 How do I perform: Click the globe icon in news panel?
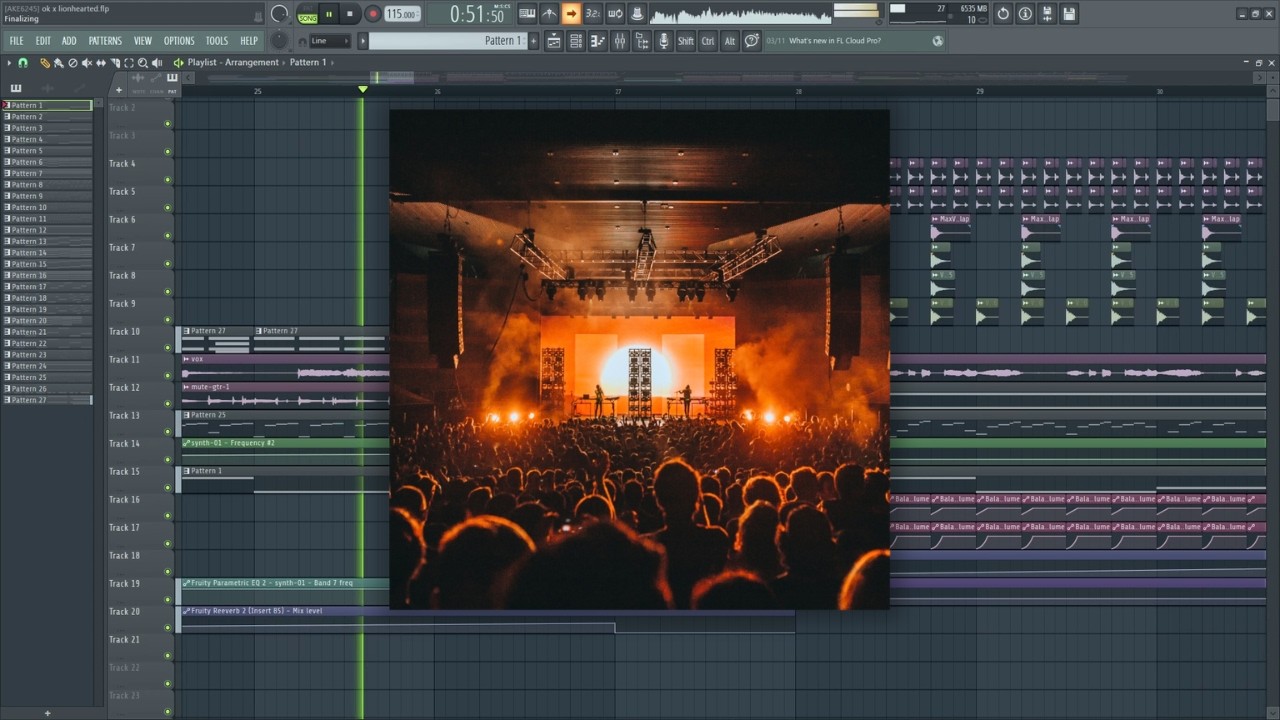click(938, 41)
